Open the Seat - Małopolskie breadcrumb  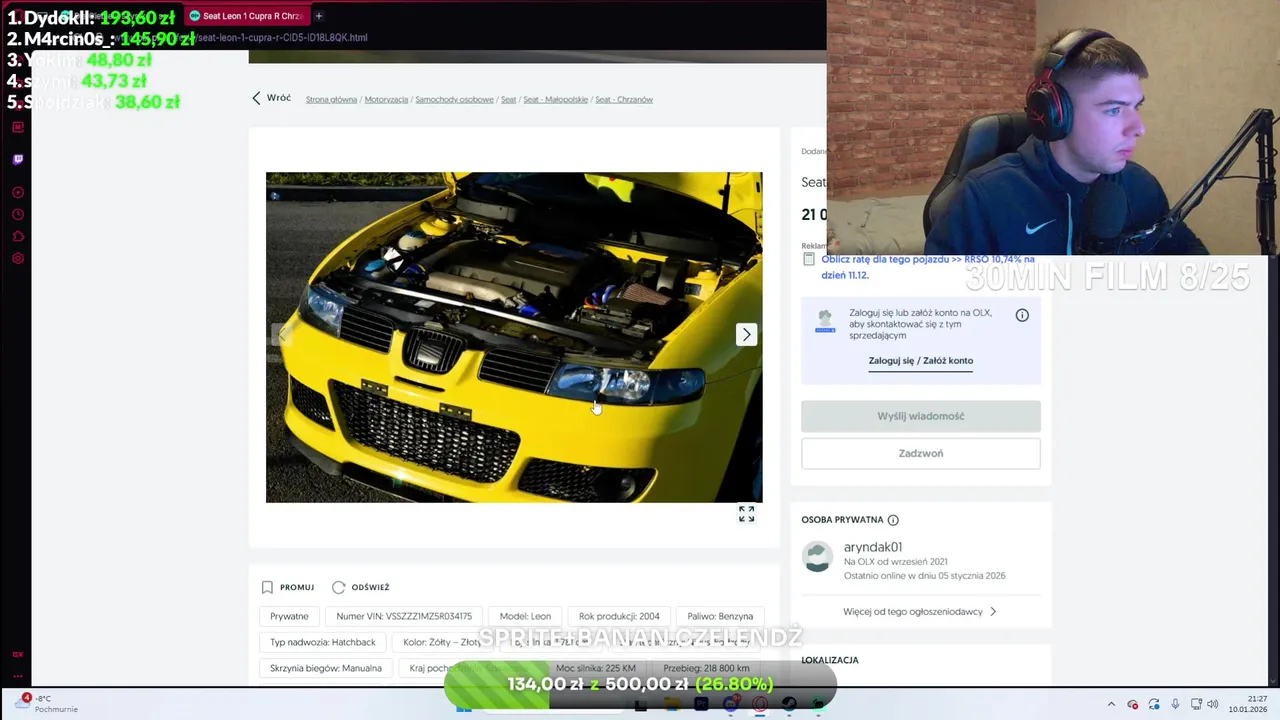pos(555,99)
